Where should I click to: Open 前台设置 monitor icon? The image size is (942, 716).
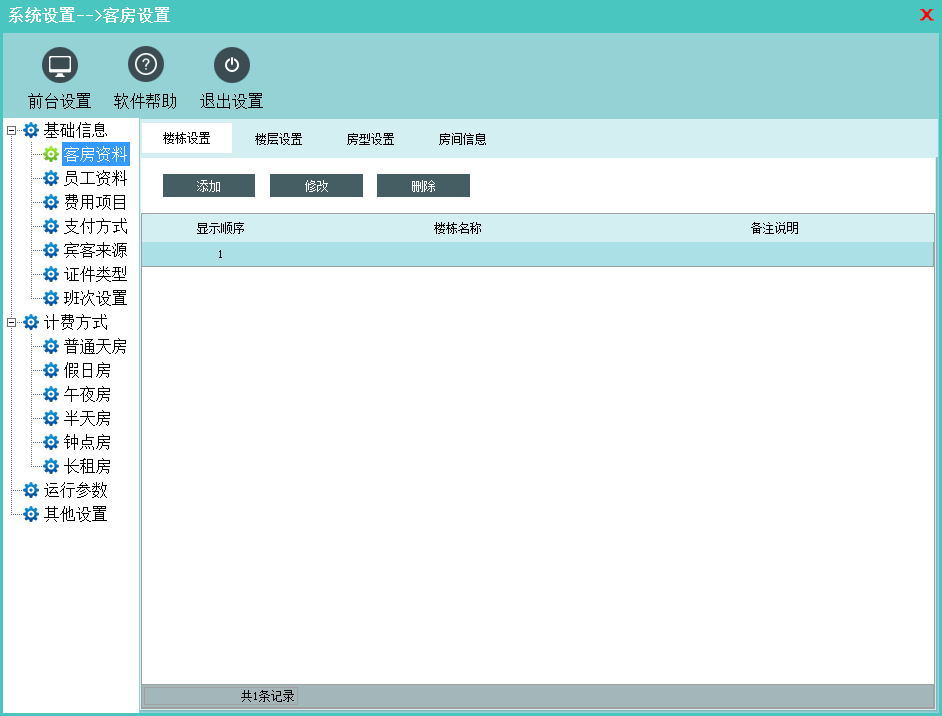60,66
